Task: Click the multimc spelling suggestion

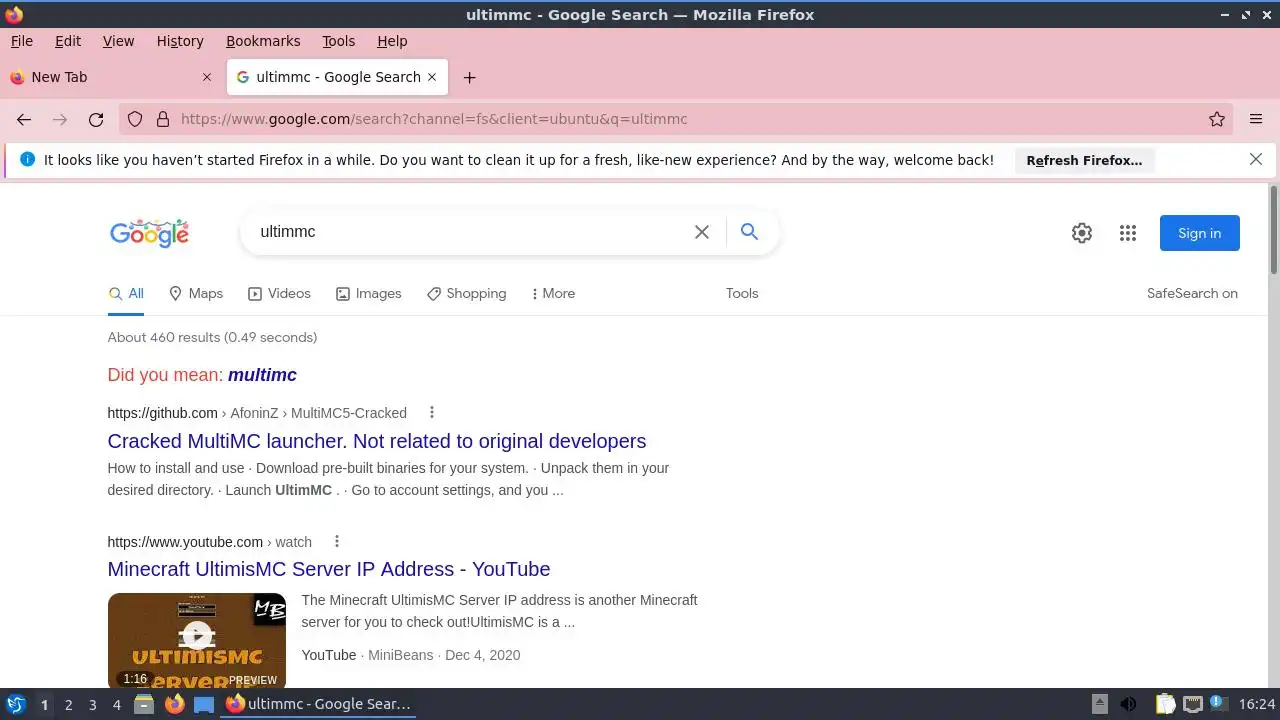Action: [x=262, y=375]
